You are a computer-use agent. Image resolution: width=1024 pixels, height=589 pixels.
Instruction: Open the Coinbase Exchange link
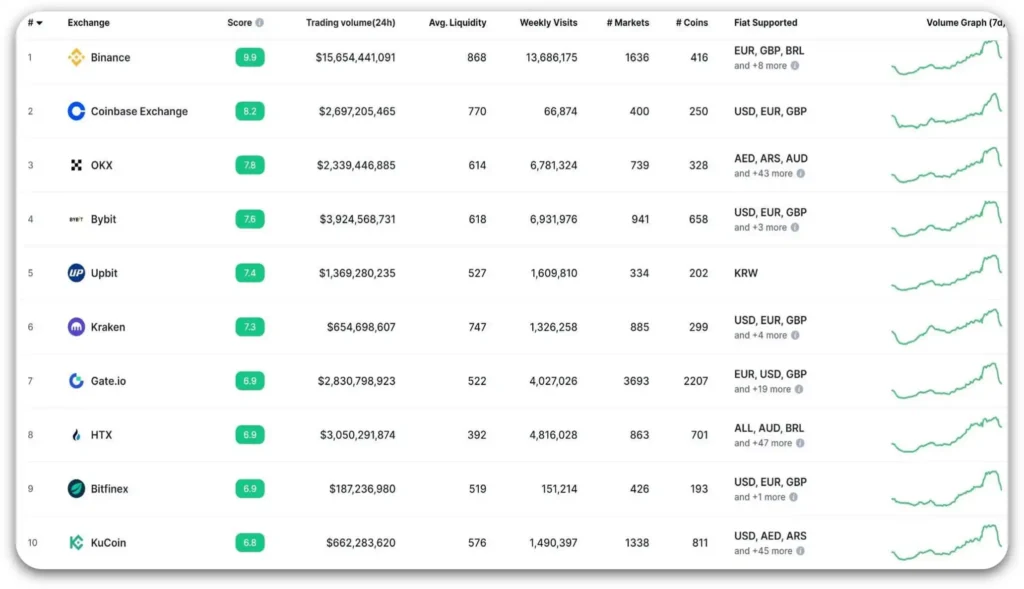(139, 111)
